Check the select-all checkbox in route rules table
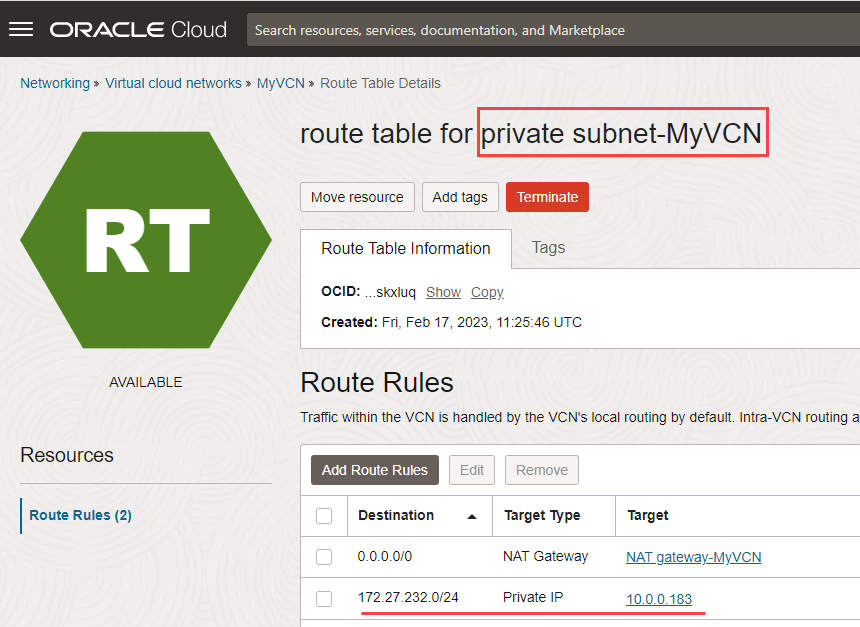This screenshot has height=627, width=860. (x=324, y=515)
